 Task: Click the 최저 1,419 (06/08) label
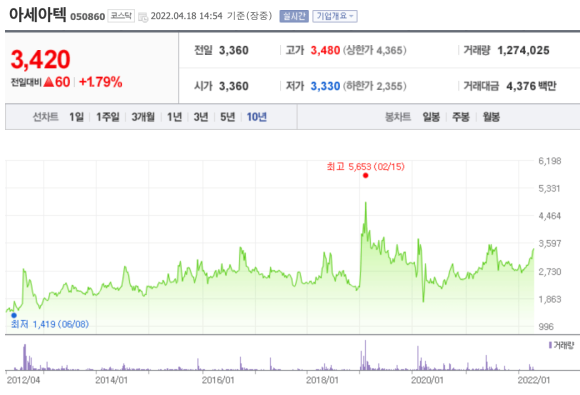click(x=50, y=324)
